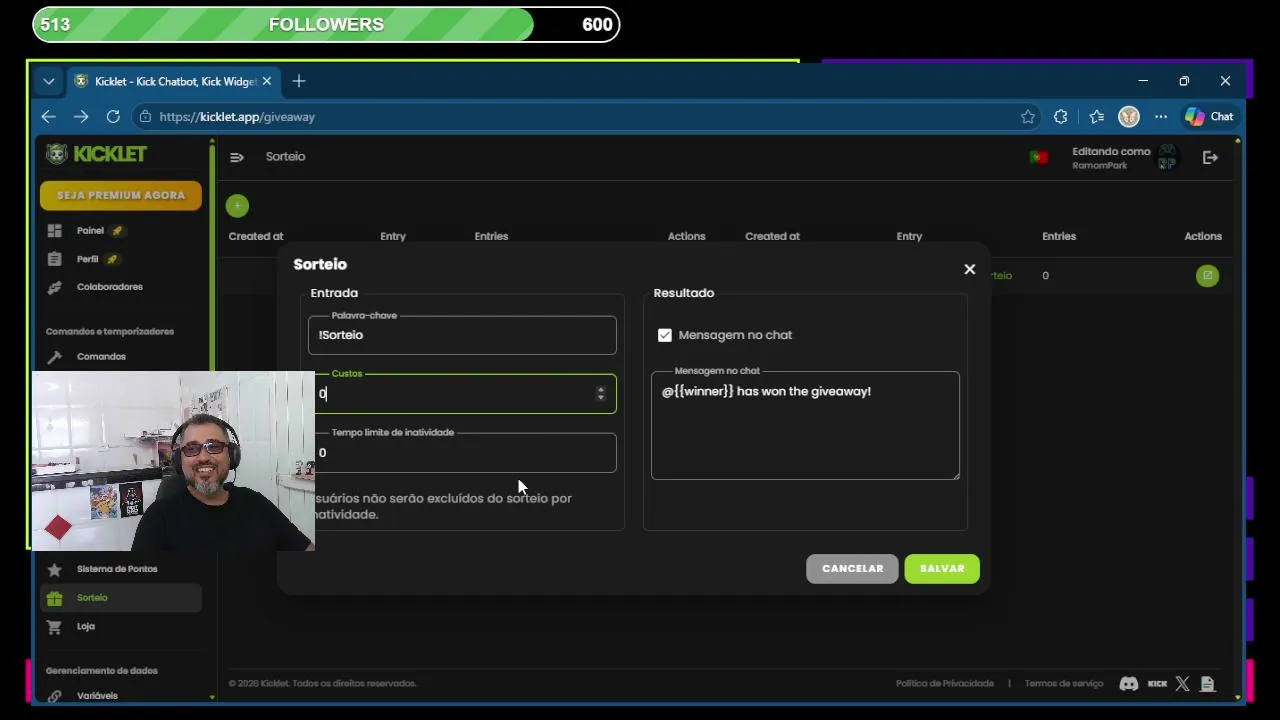This screenshot has width=1280, height=720.
Task: Open the documentation footer icon
Action: point(1207,684)
